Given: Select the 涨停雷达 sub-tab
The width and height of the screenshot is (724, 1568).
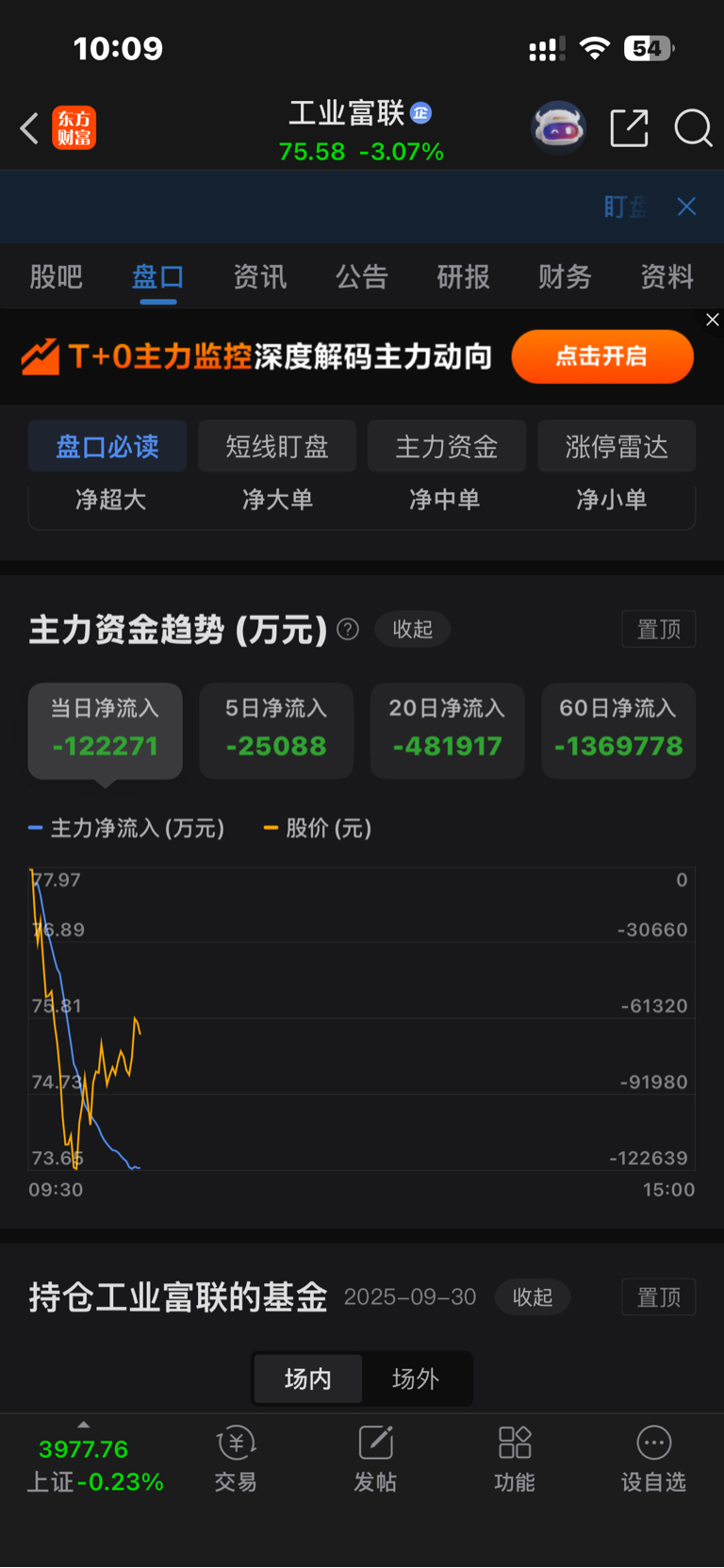Looking at the screenshot, I should coord(617,446).
